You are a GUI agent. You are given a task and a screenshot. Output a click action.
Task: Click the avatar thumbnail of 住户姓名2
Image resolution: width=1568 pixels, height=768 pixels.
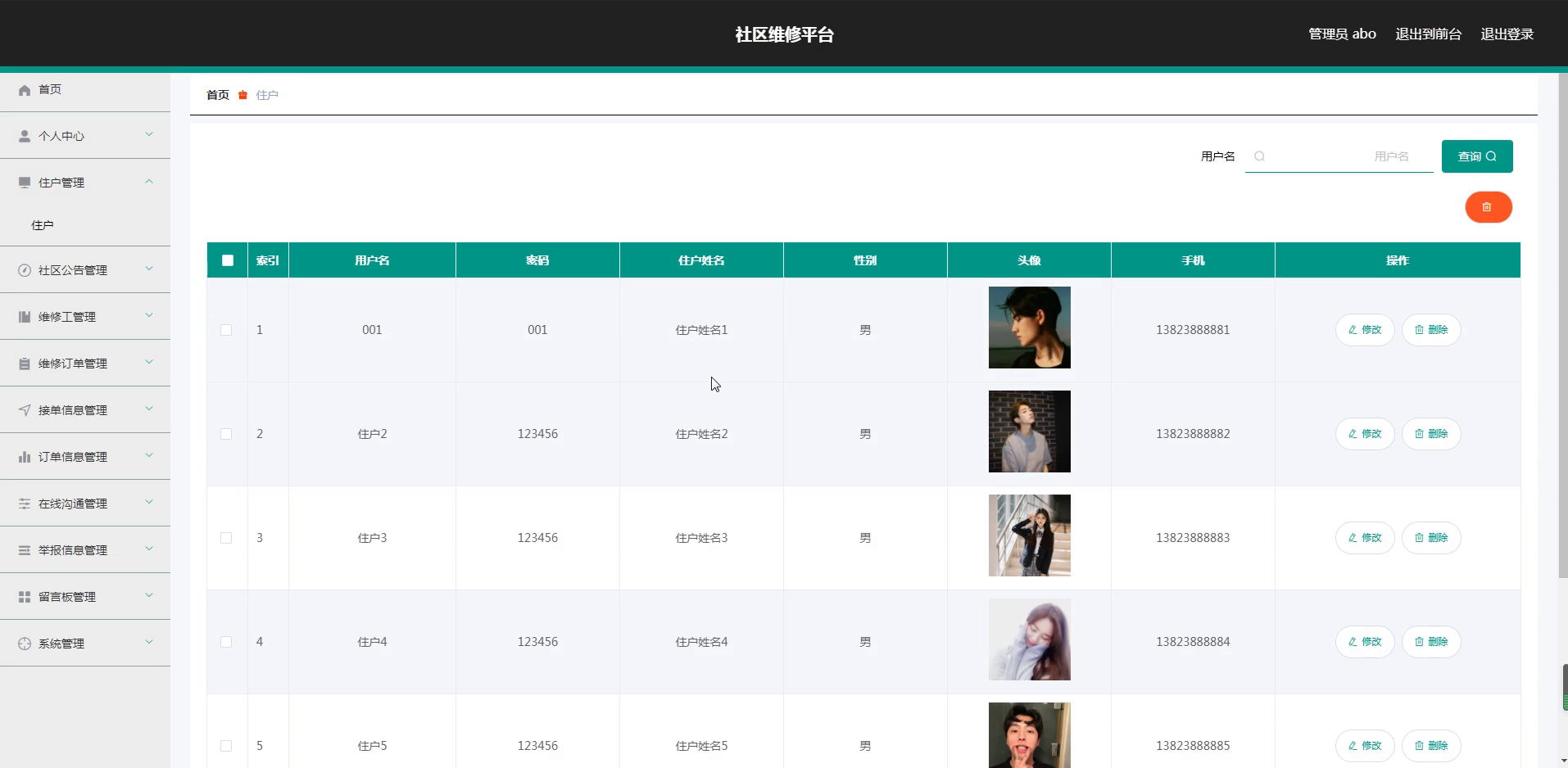point(1029,431)
